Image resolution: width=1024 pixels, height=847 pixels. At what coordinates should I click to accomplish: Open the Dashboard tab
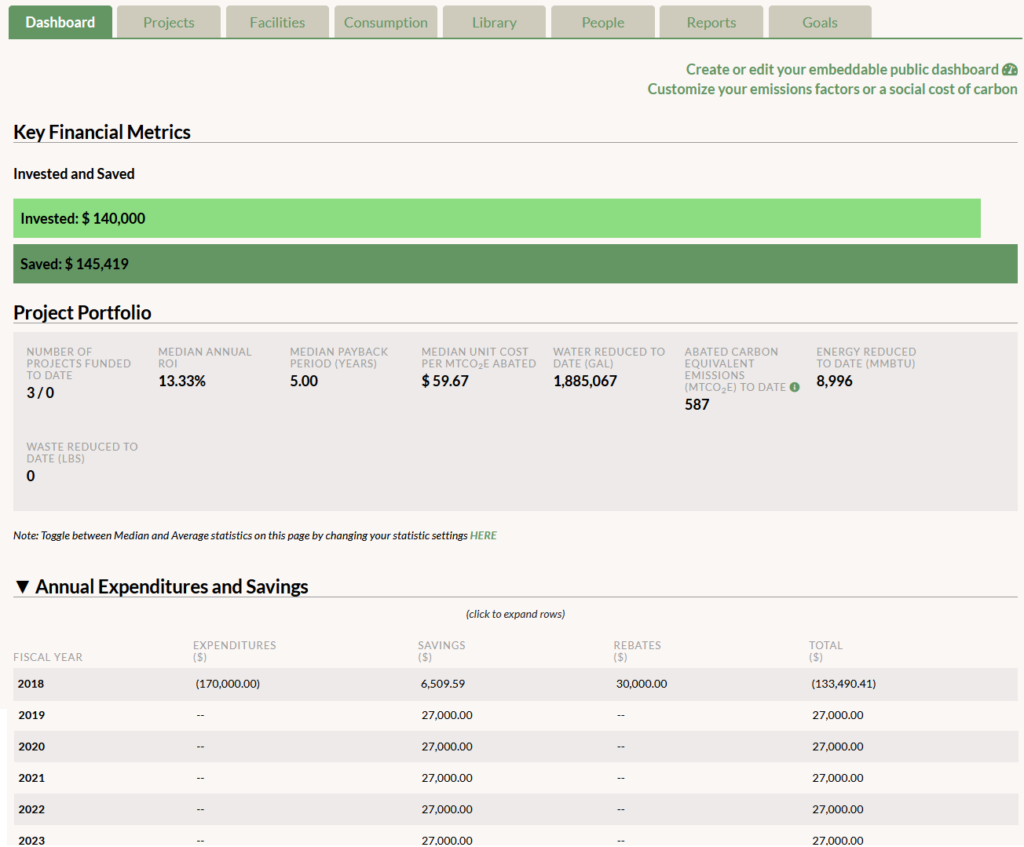(60, 22)
